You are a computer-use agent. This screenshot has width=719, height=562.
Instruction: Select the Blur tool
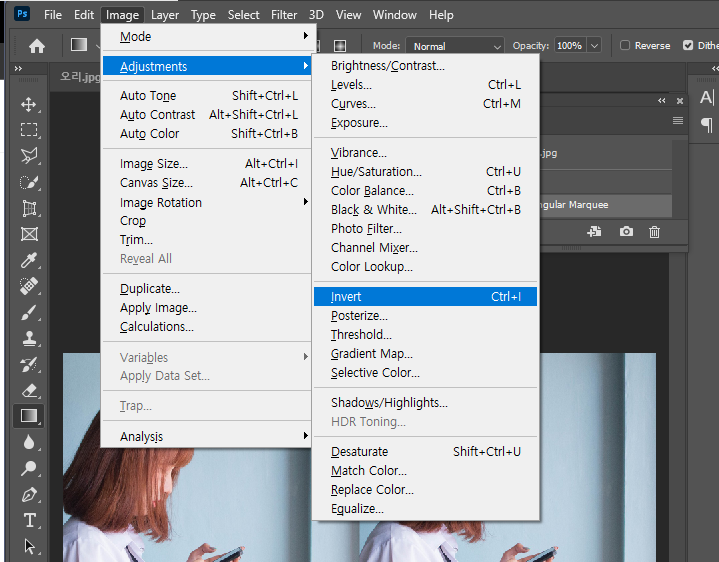(x=29, y=442)
